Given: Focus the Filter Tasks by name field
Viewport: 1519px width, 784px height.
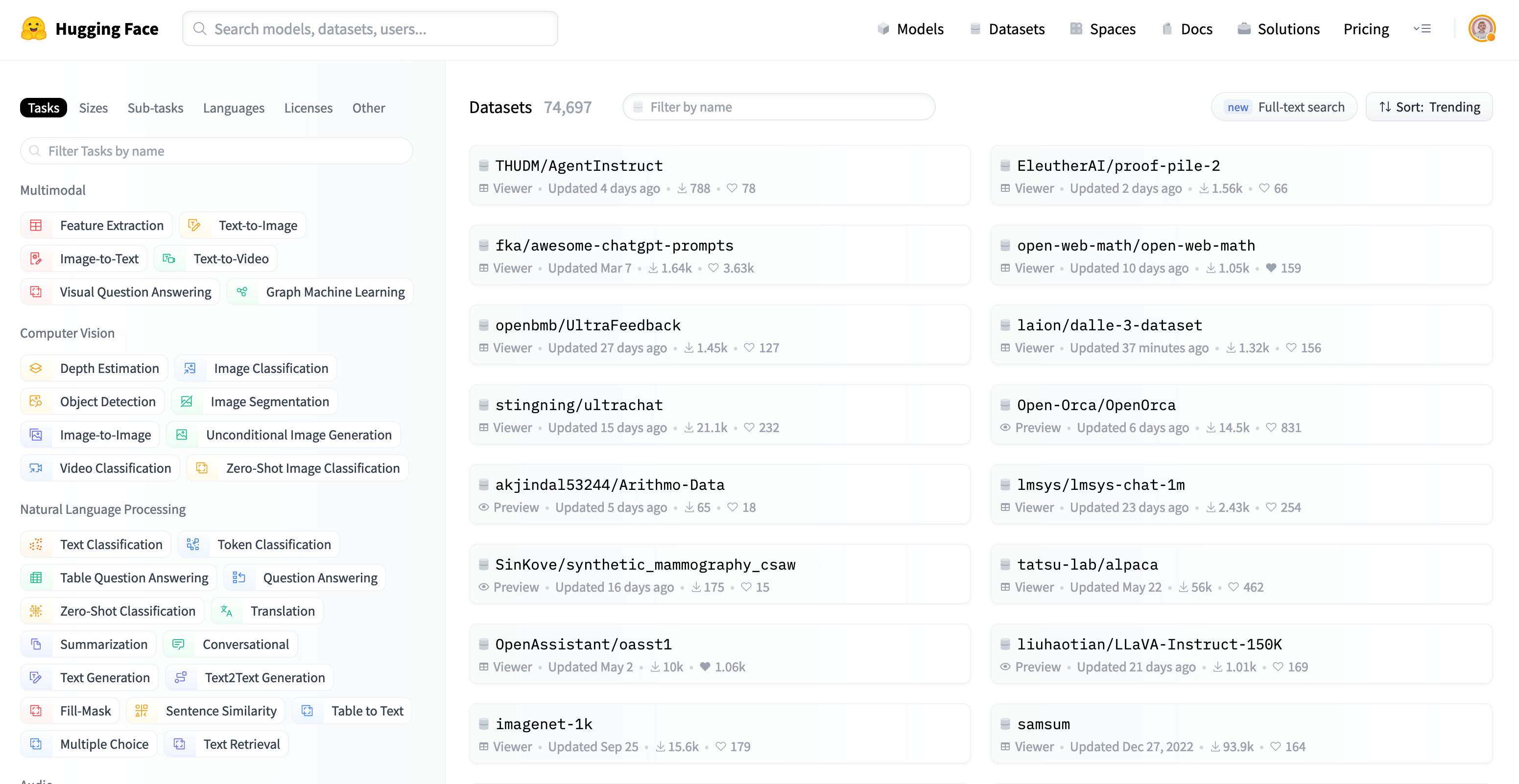Looking at the screenshot, I should 216,151.
